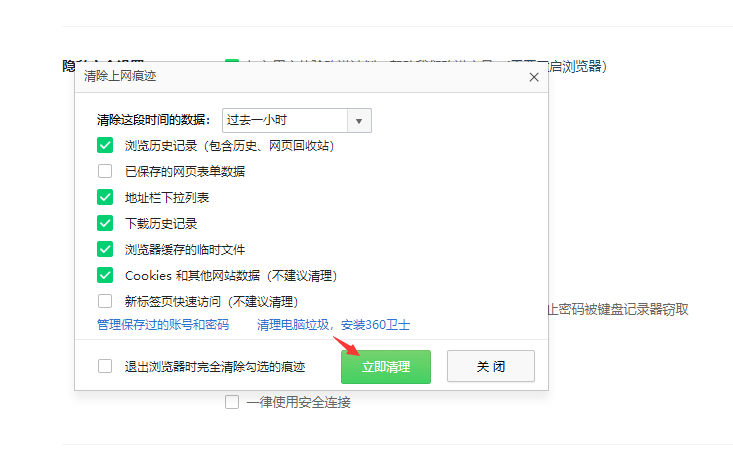The height and width of the screenshot is (462, 733).
Task: Enable 已保存的网页表单数据 checkbox
Action: point(105,171)
